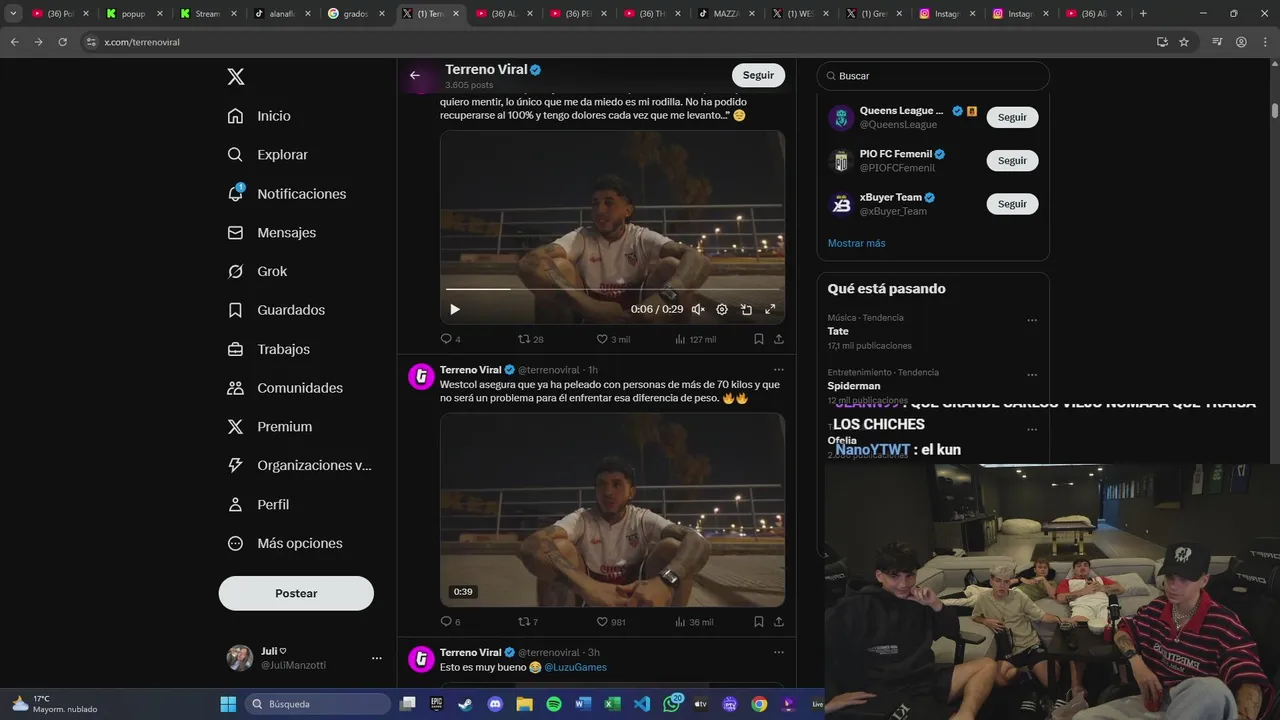Open options dots for the Spiderman trend
Image resolution: width=1280 pixels, height=720 pixels.
tap(1032, 376)
